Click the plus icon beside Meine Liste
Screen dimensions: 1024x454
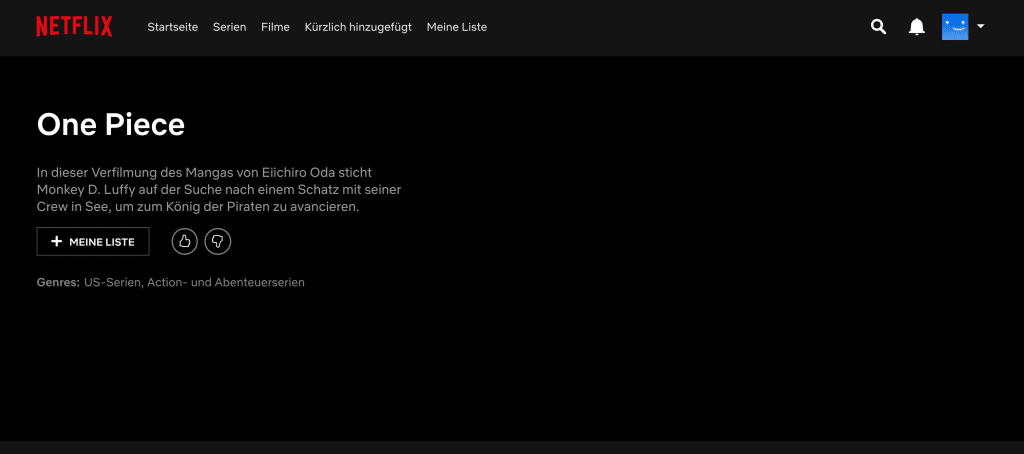click(x=57, y=242)
